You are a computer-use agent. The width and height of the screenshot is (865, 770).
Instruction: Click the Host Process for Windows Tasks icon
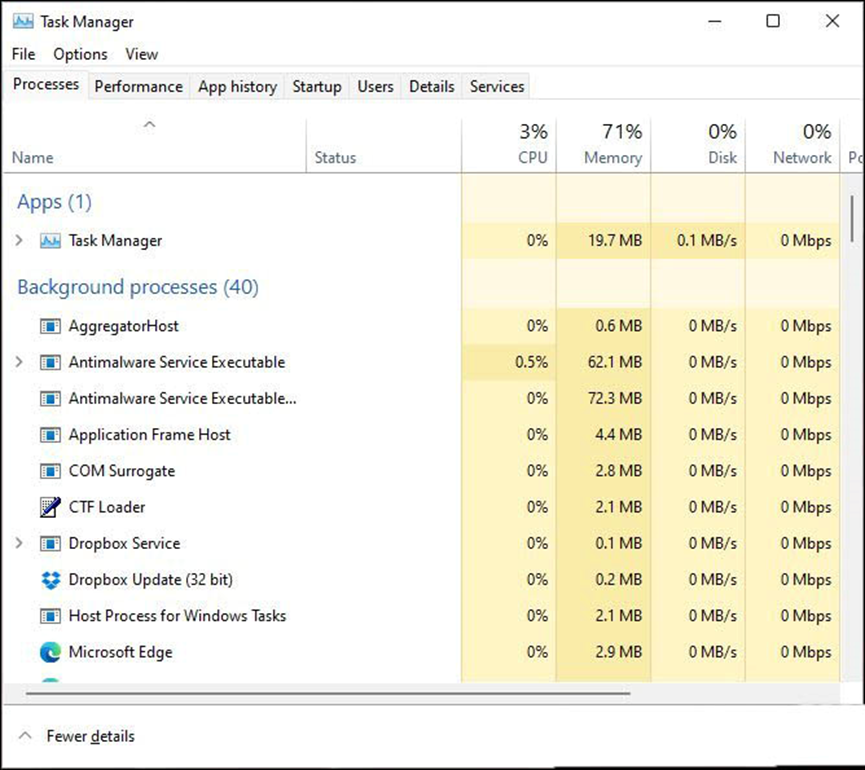point(50,616)
